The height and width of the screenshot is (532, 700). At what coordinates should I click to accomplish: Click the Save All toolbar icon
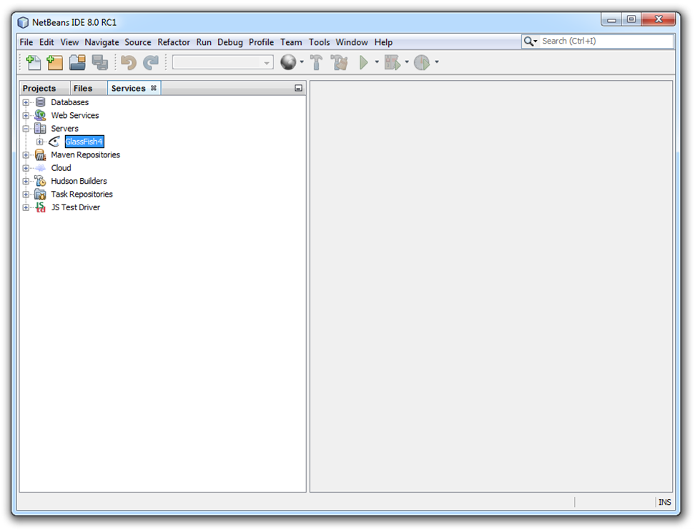[x=100, y=62]
